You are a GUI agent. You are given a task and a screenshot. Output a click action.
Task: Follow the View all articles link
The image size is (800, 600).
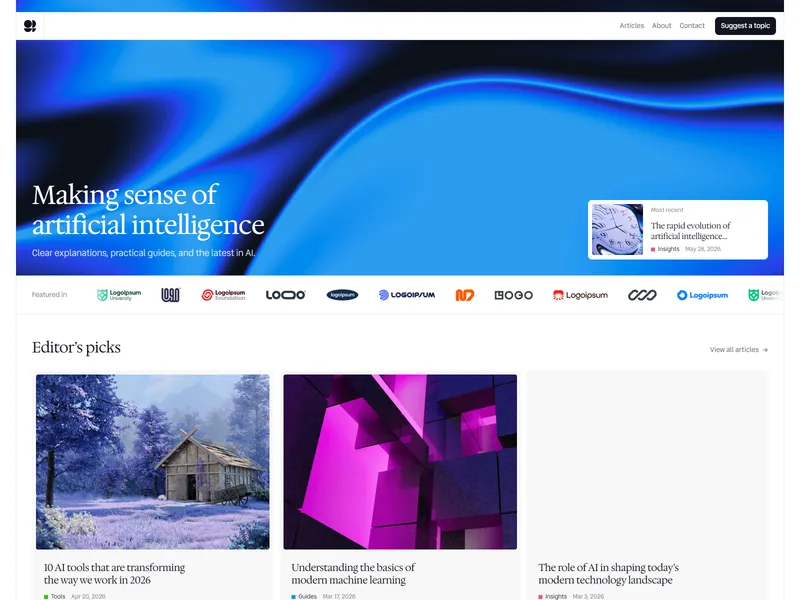click(739, 349)
